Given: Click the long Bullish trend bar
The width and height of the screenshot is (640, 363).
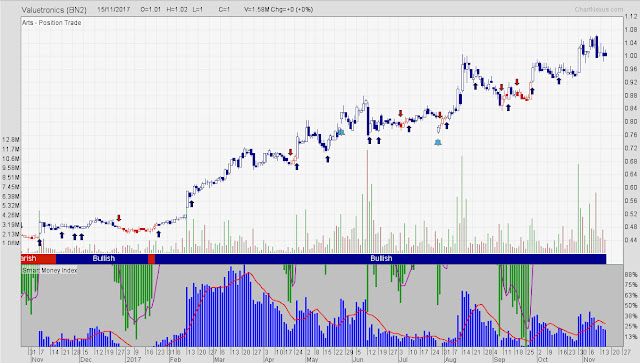Looking at the screenshot, I should (380, 258).
